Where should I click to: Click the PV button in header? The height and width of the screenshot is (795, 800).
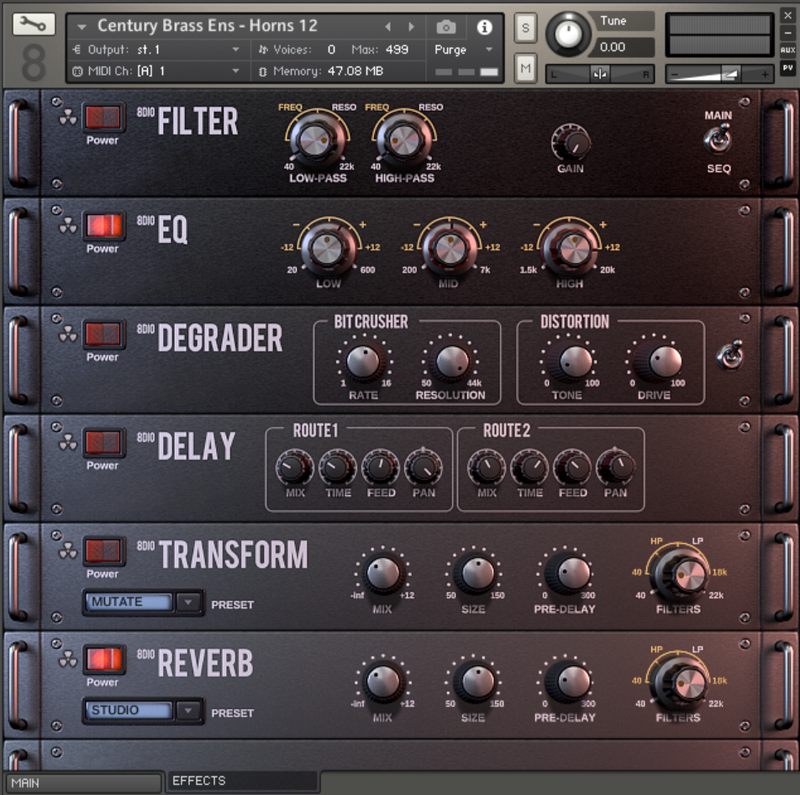[788, 67]
